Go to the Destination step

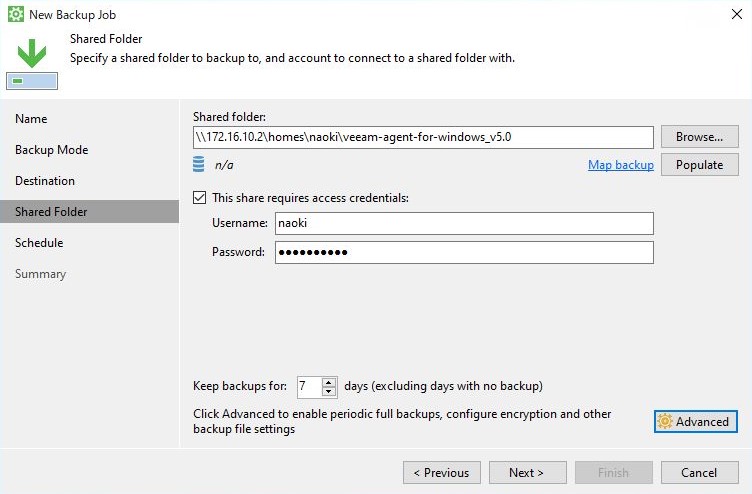45,181
